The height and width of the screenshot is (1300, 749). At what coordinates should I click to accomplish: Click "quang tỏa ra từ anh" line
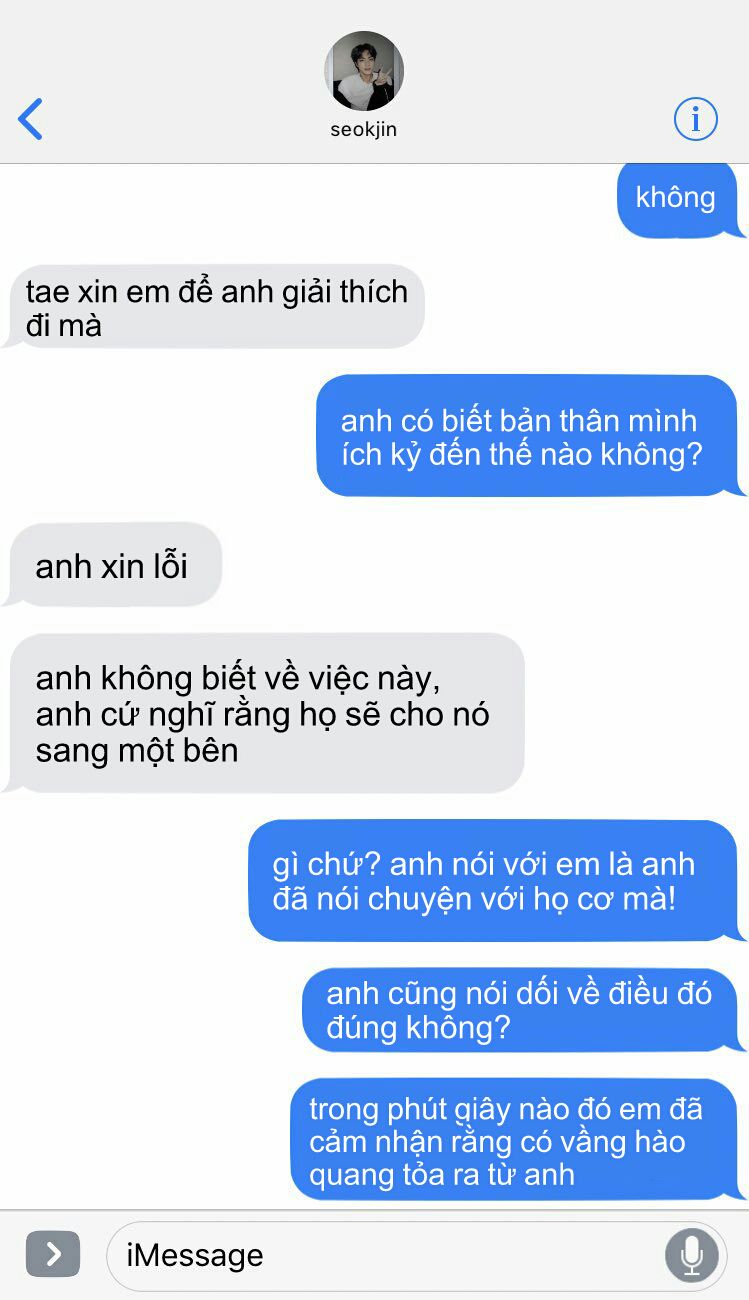442,1173
